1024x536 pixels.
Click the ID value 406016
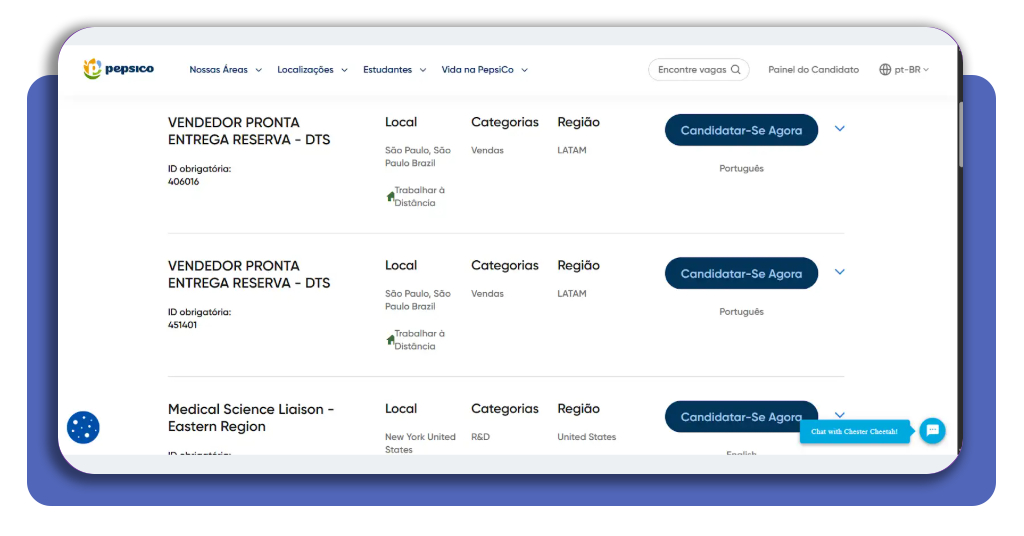[184, 181]
